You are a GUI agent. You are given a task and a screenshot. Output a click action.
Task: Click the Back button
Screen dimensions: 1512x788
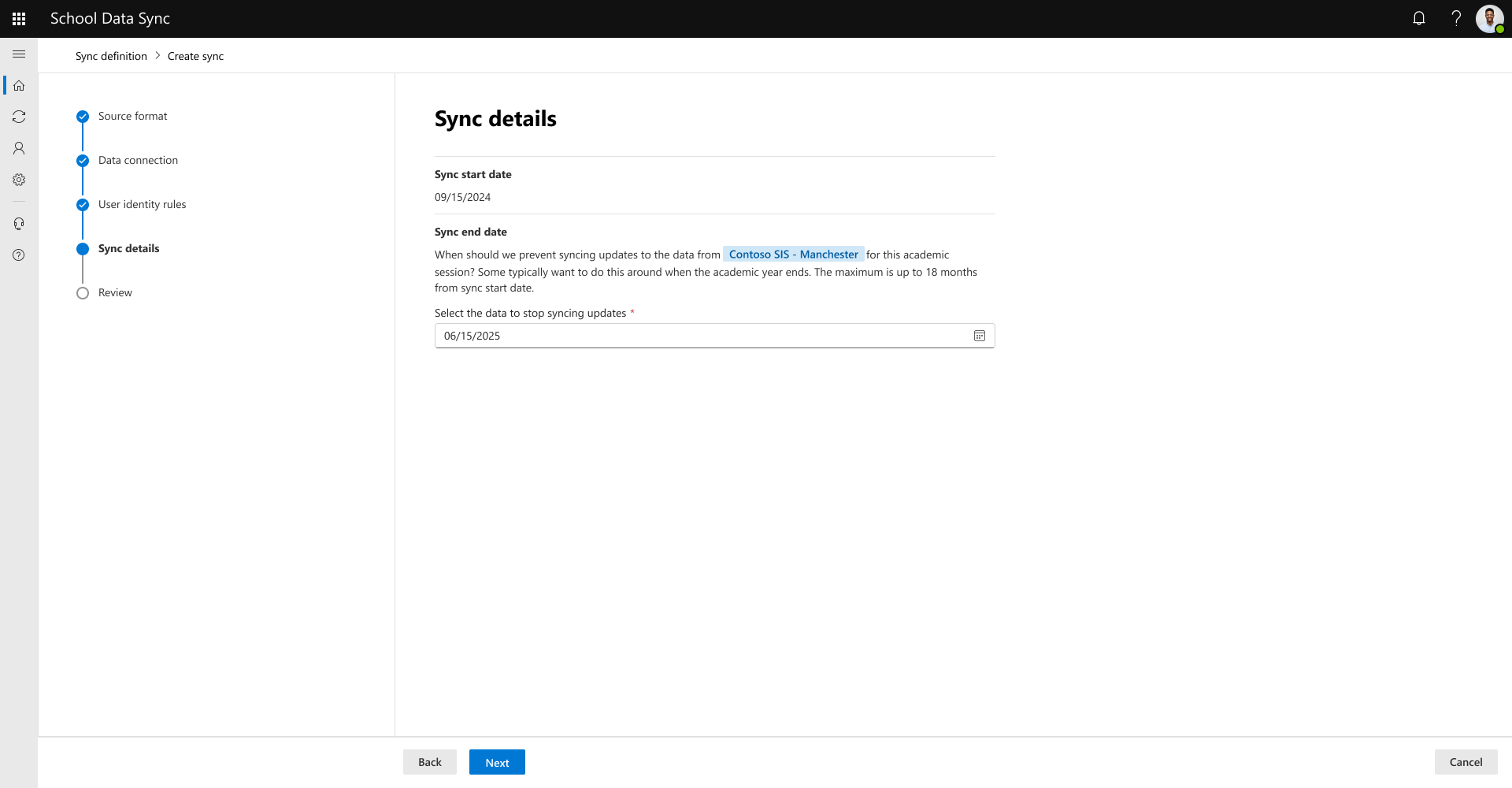point(430,762)
